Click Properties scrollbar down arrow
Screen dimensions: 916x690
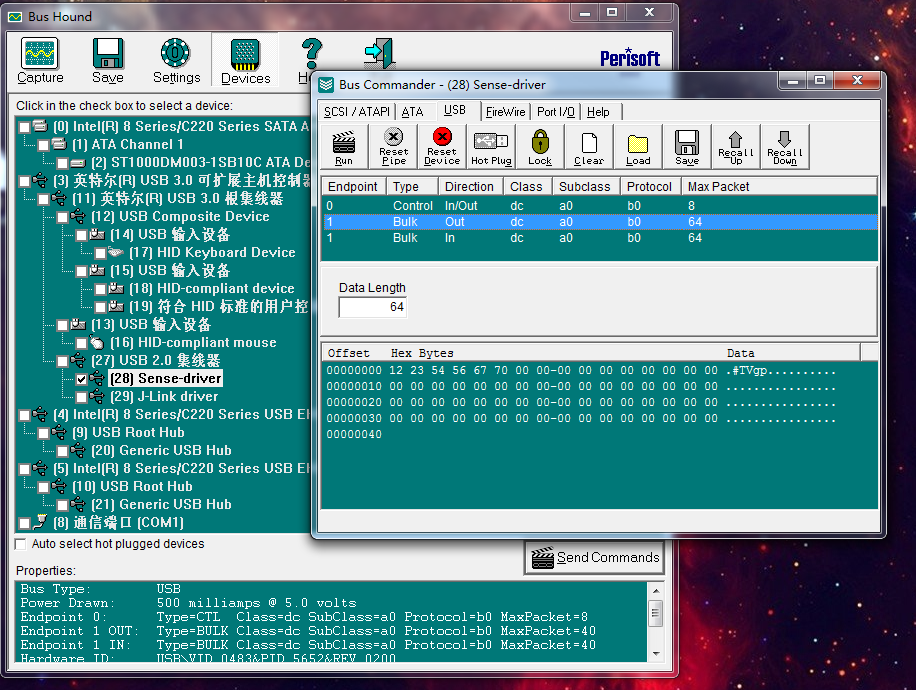click(x=655, y=654)
